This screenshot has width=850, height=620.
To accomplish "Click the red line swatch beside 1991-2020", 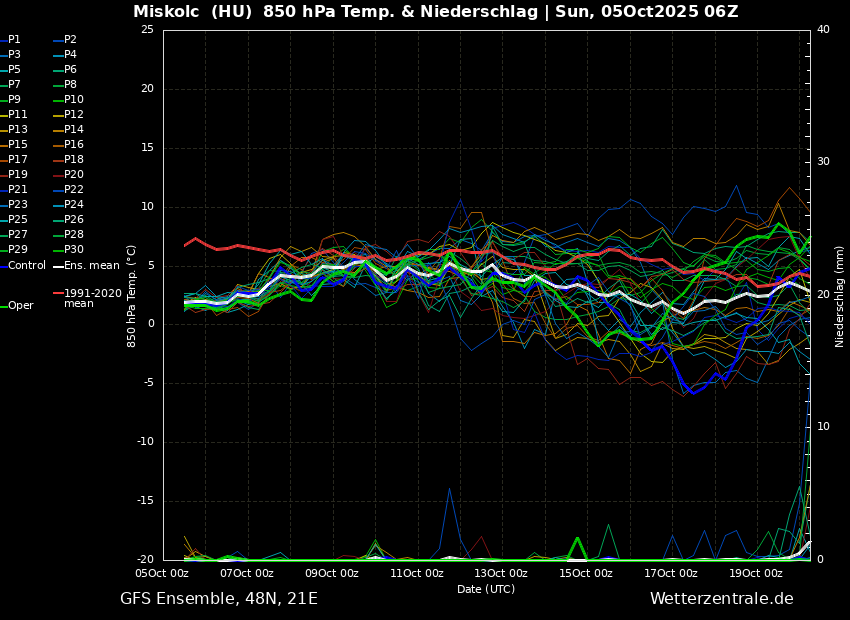I will 58,294.
